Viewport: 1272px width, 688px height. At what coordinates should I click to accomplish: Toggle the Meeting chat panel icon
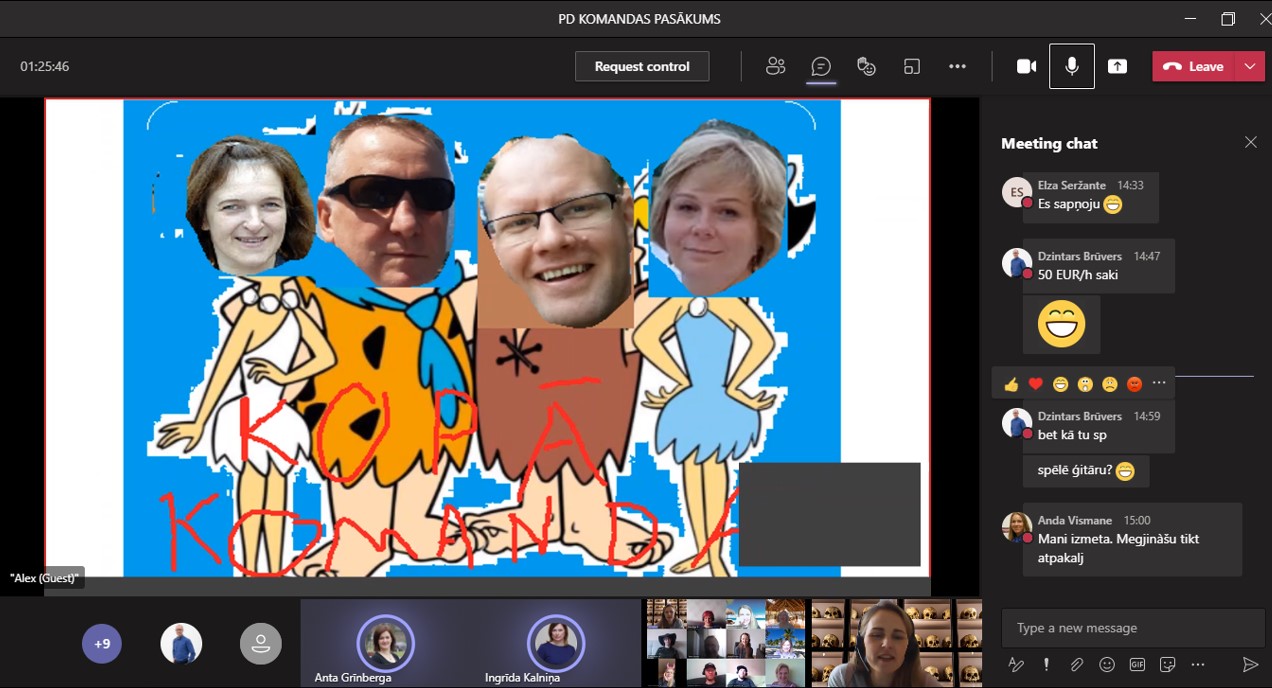coord(821,66)
